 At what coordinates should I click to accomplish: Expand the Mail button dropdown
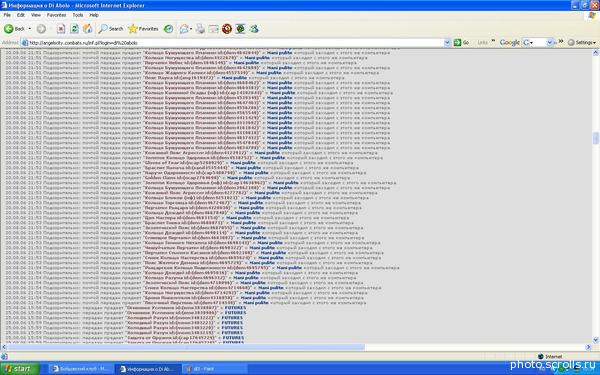pyautogui.click(x=191, y=29)
